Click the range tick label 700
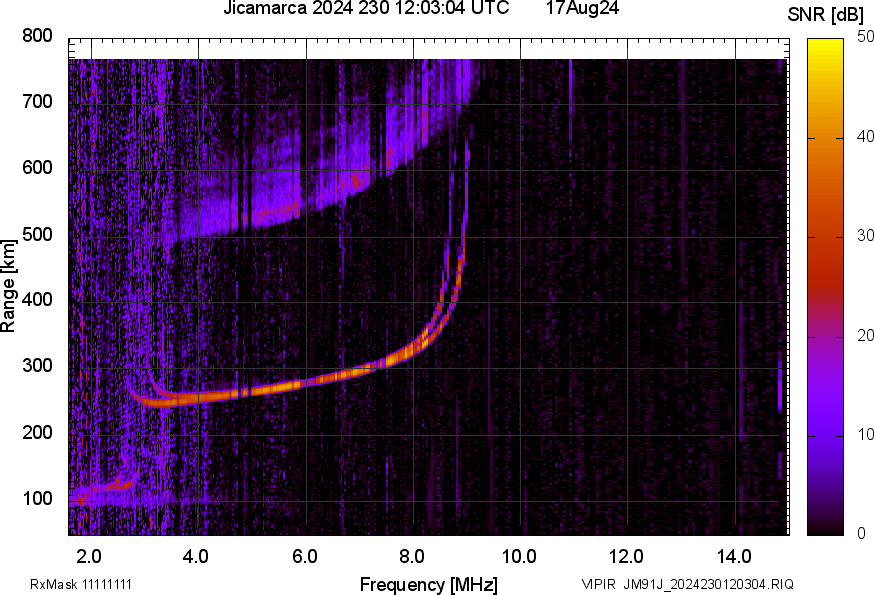Image resolution: width=874 pixels, height=595 pixels. (37, 101)
